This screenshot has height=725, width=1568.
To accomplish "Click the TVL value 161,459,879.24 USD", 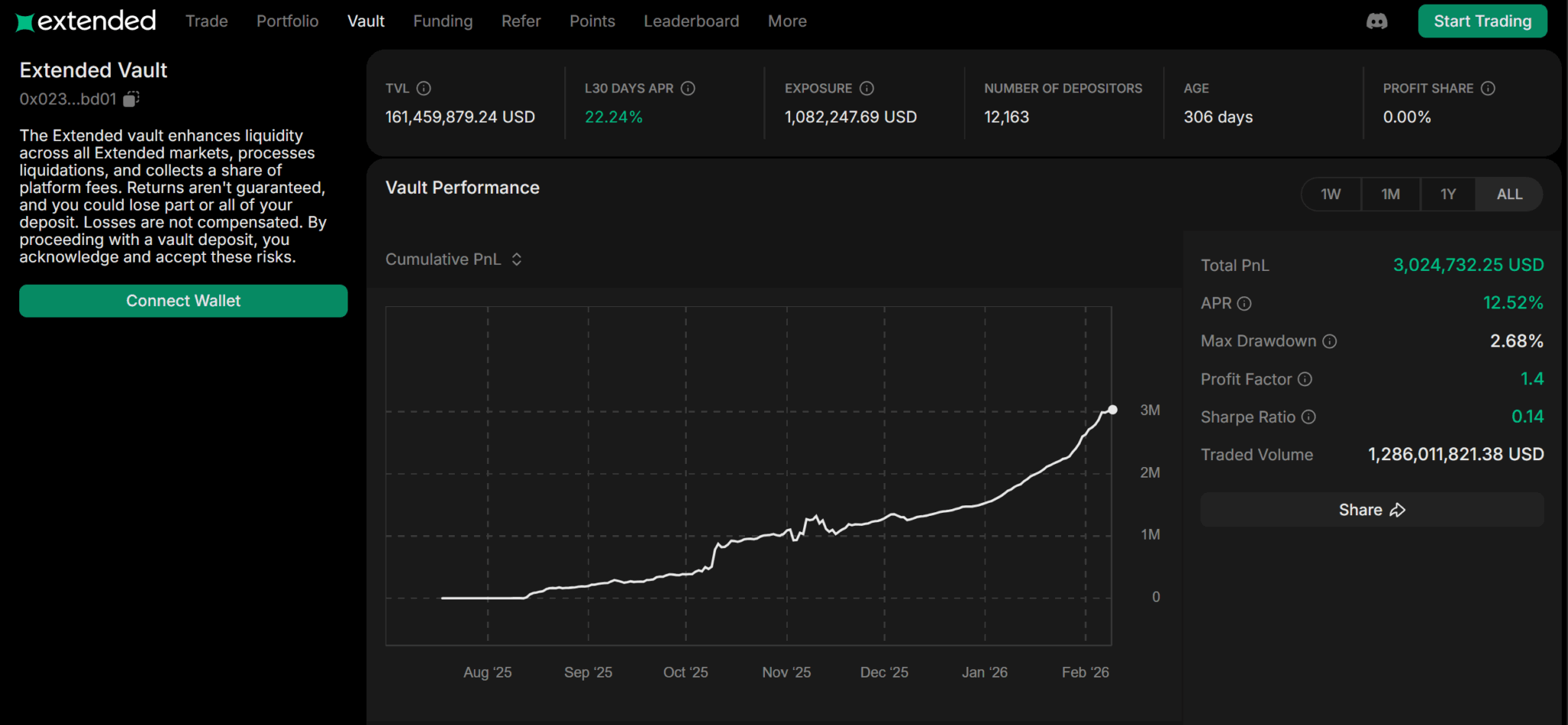I will pyautogui.click(x=460, y=117).
